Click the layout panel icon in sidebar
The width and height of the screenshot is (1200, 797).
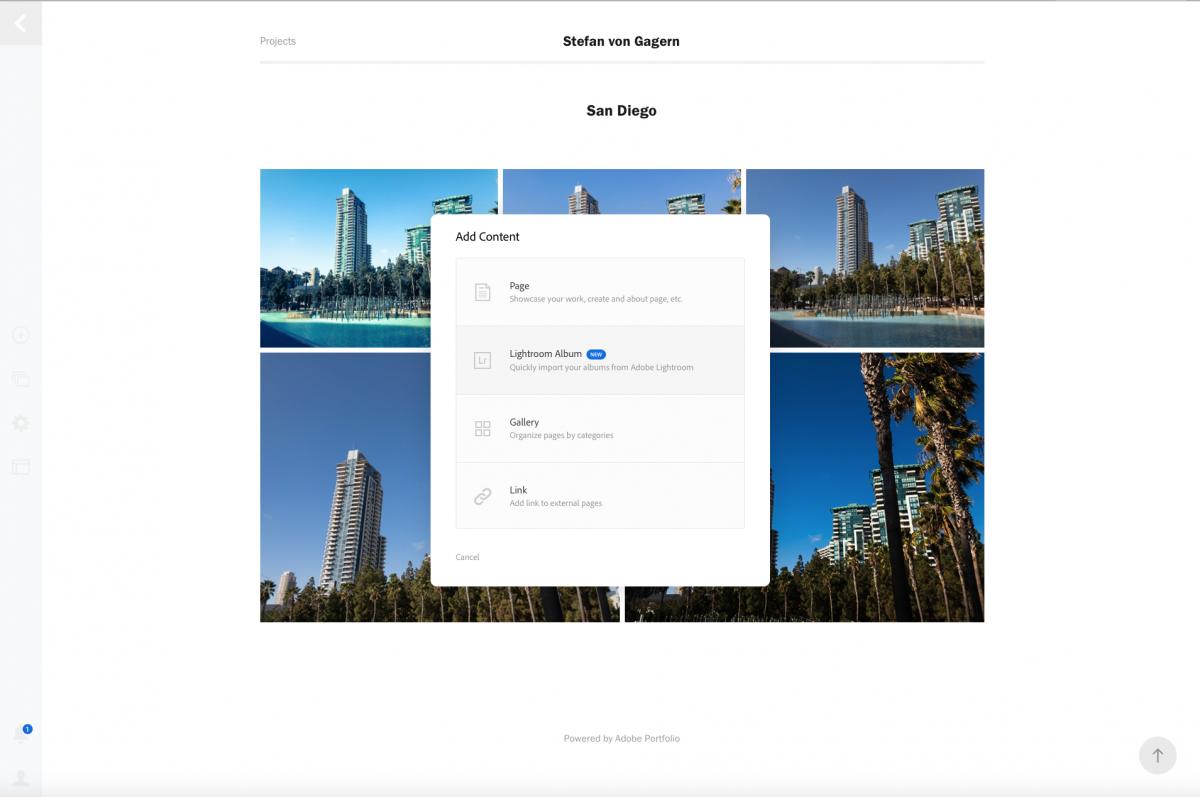coord(20,467)
